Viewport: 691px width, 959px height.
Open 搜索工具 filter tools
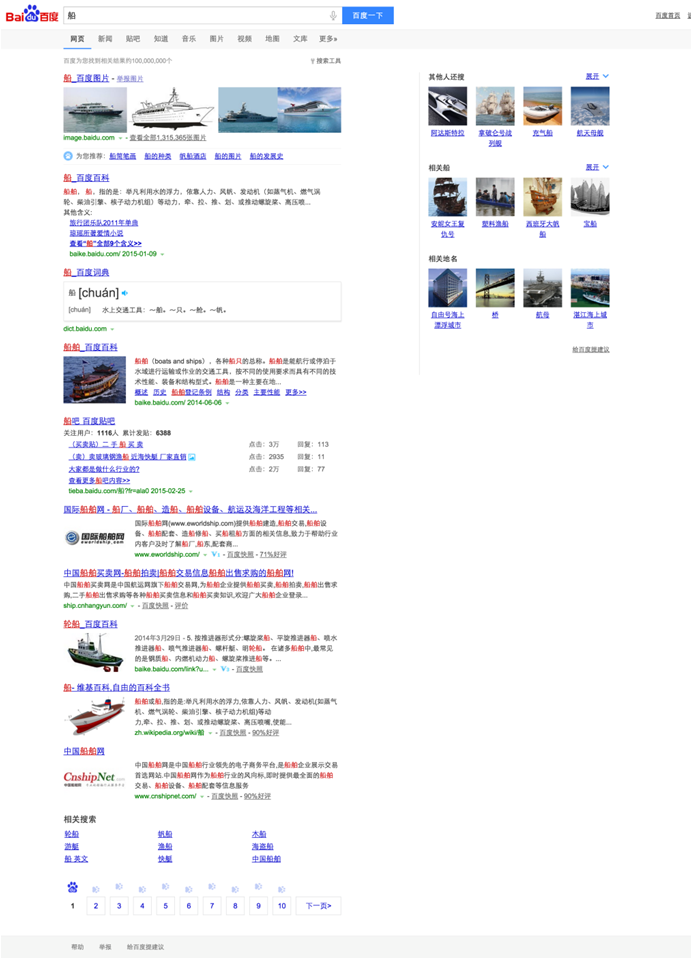coord(326,61)
